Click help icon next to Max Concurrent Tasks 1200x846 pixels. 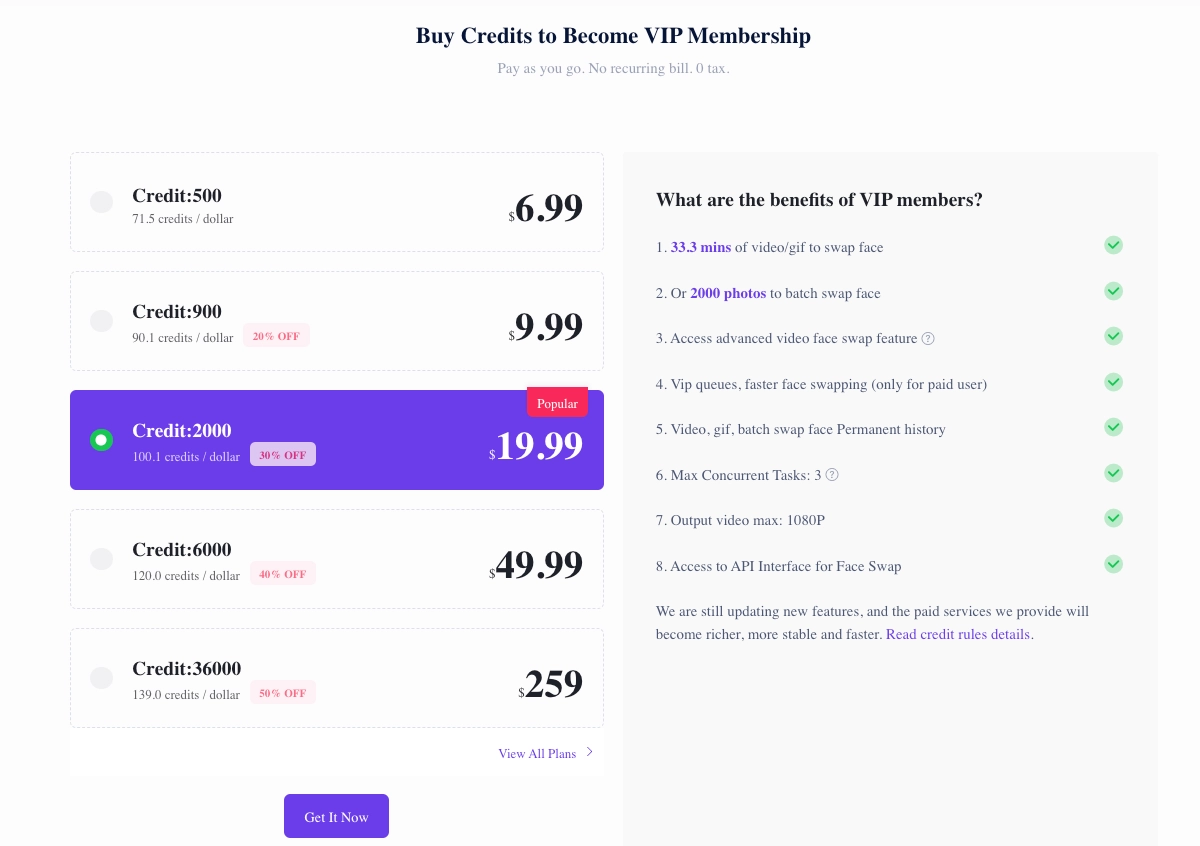[832, 475]
